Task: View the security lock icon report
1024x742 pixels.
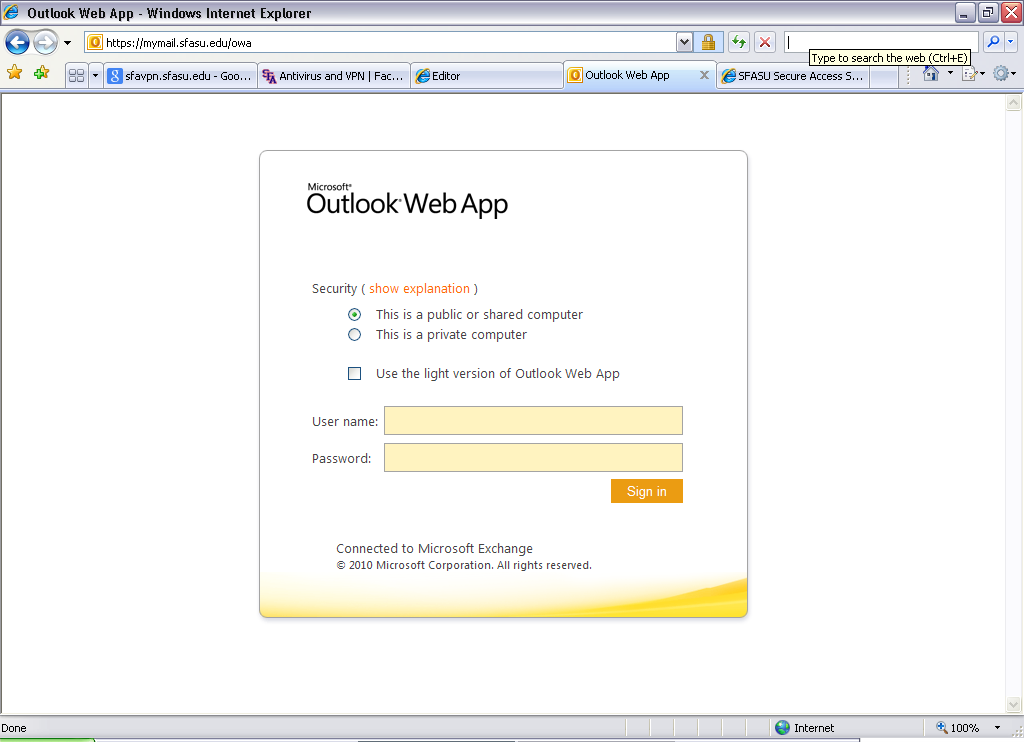Action: click(708, 42)
